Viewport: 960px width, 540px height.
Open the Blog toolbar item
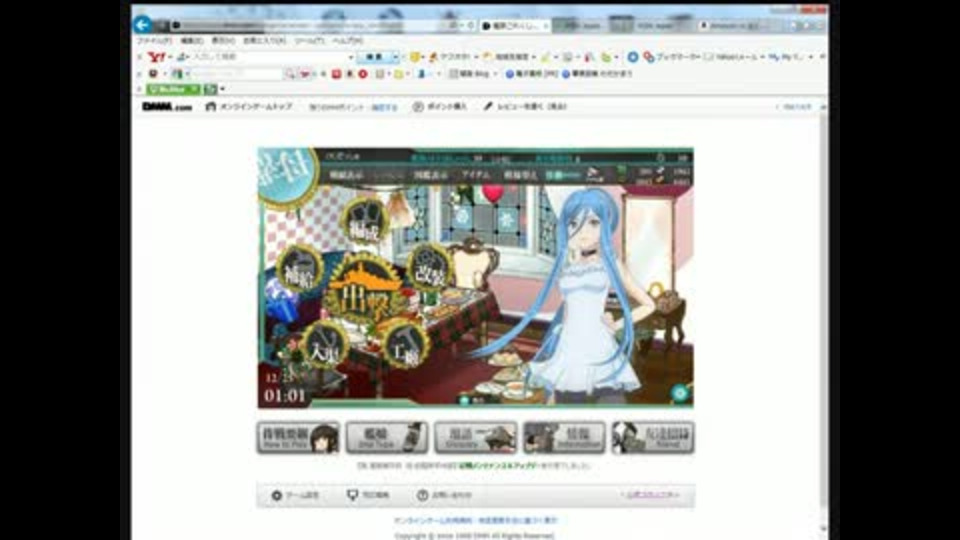click(470, 74)
